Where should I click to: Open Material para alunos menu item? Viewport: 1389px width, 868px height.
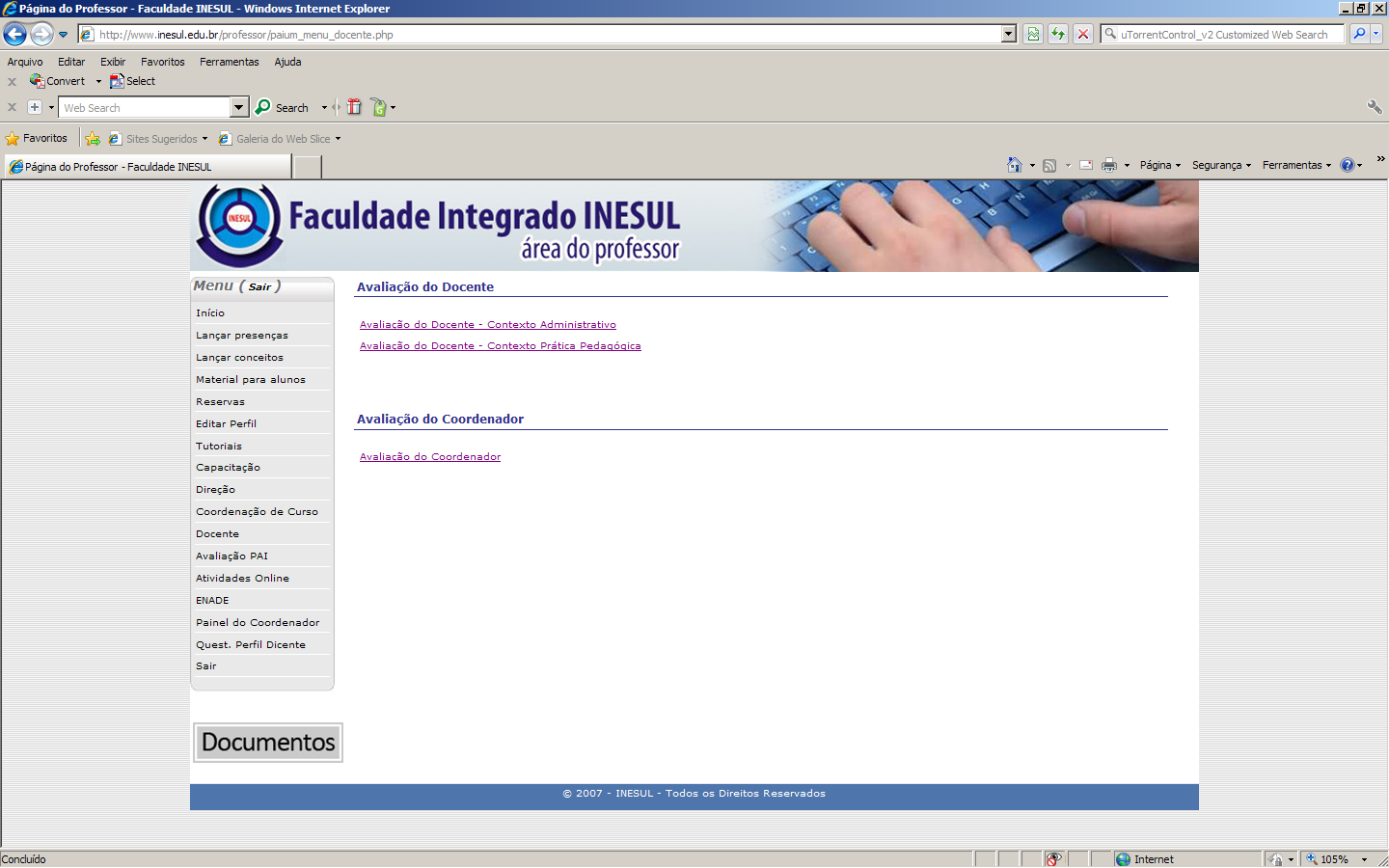(x=251, y=380)
